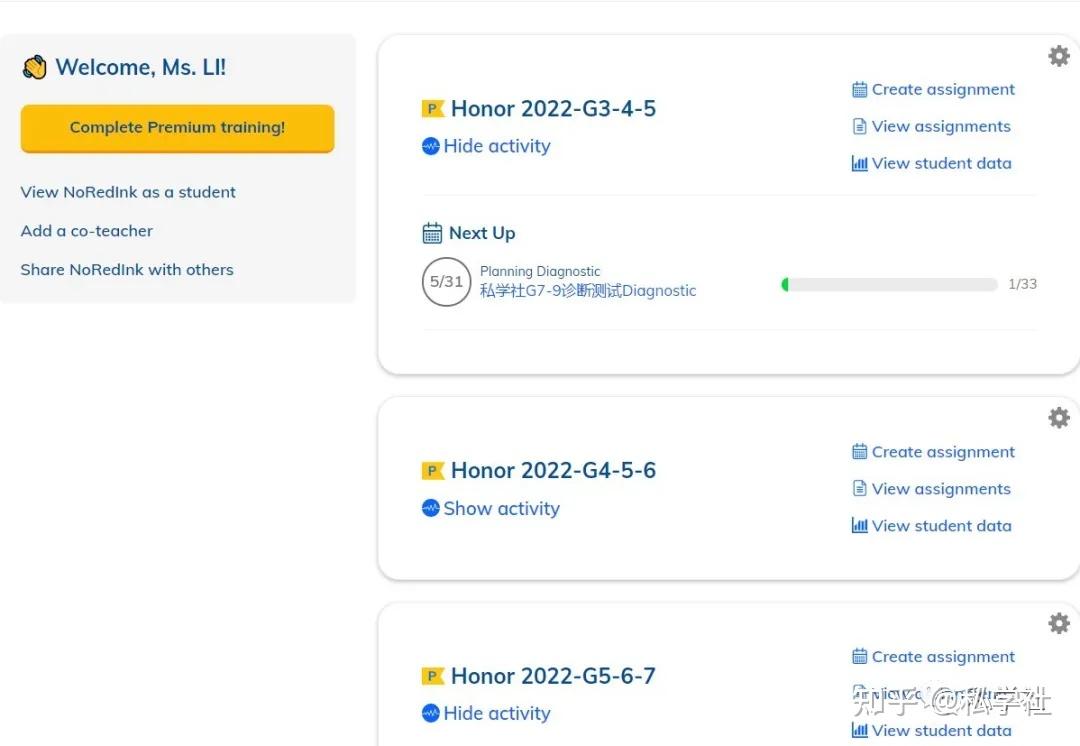Open View NoRedInk as a student

pos(128,192)
